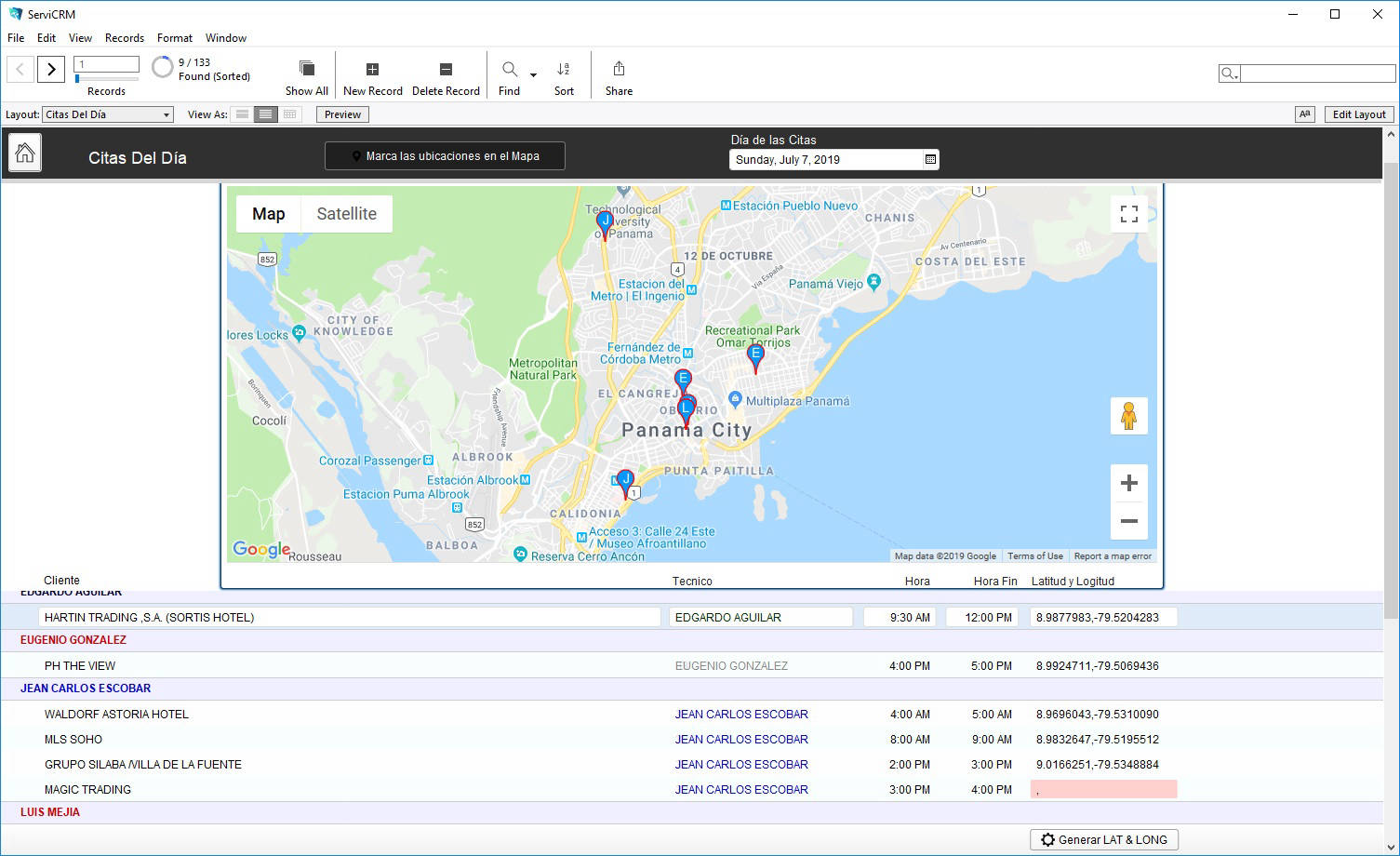Open the View menu
This screenshot has height=856, width=1400.
80,38
